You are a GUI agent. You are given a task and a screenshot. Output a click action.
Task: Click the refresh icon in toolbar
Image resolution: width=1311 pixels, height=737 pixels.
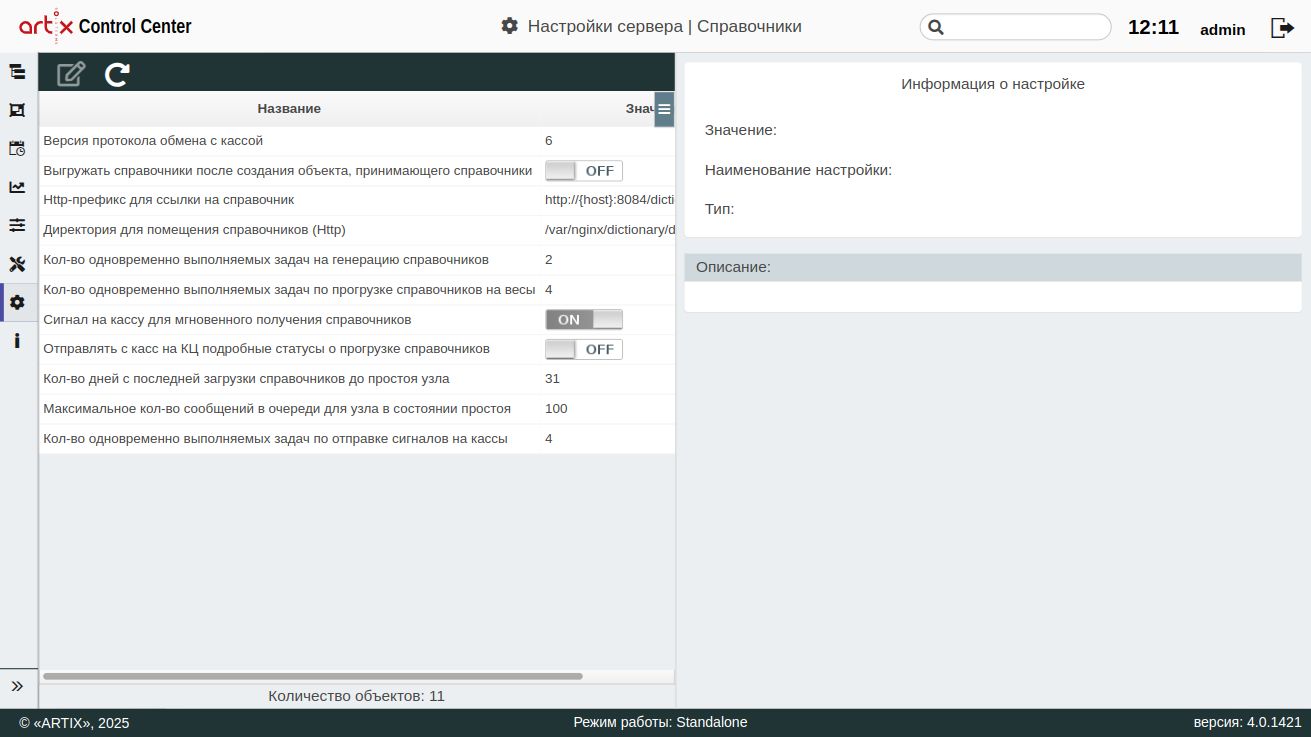(x=117, y=74)
